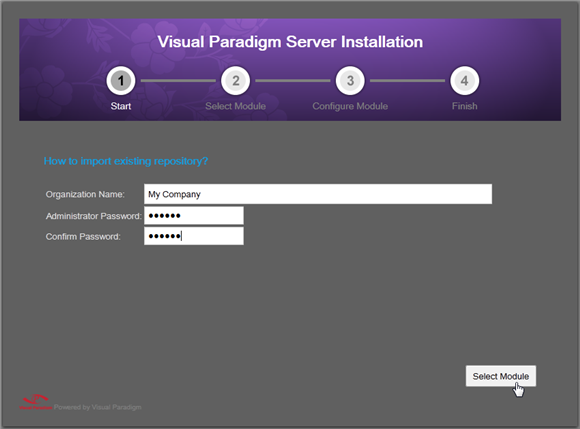
Task: Click the 'Configure Module' step label
Action: (x=350, y=106)
